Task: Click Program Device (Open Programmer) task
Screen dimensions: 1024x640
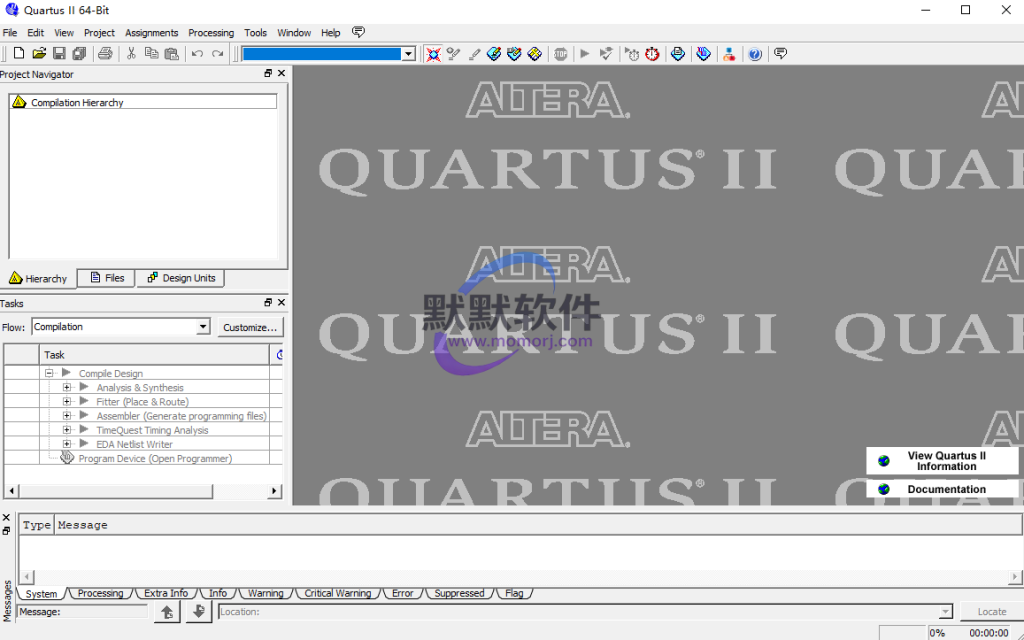Action: (155, 458)
